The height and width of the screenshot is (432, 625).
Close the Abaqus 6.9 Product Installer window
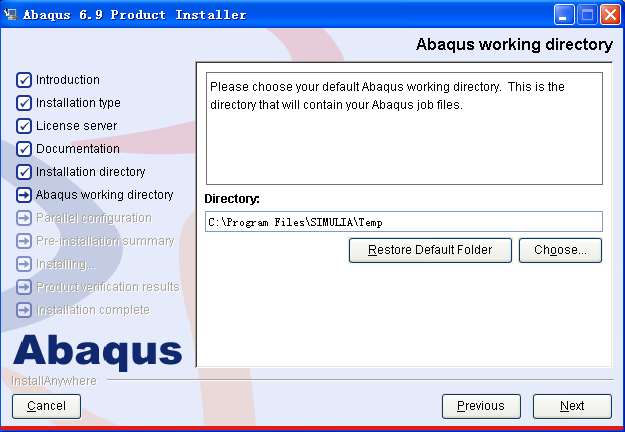pyautogui.click(x=610, y=15)
